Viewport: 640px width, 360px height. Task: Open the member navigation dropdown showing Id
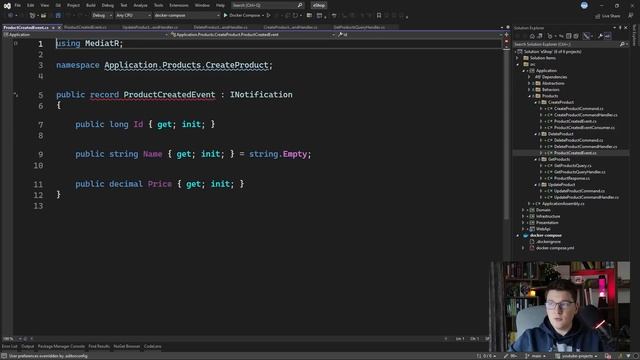[420, 35]
